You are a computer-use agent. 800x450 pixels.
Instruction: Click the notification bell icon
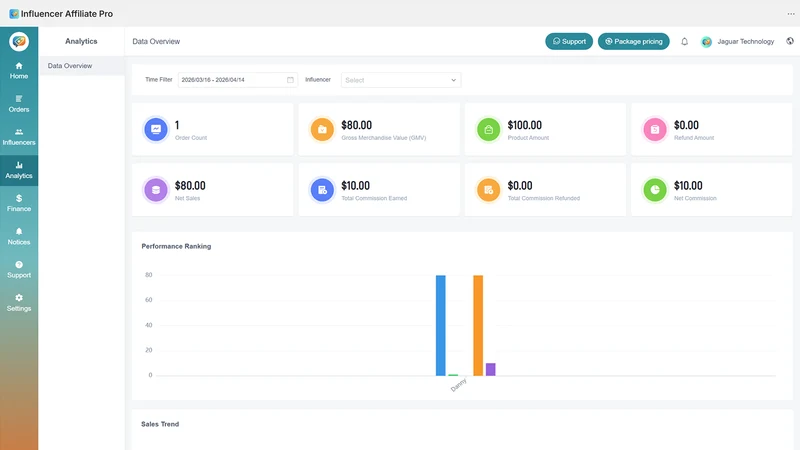[684, 41]
